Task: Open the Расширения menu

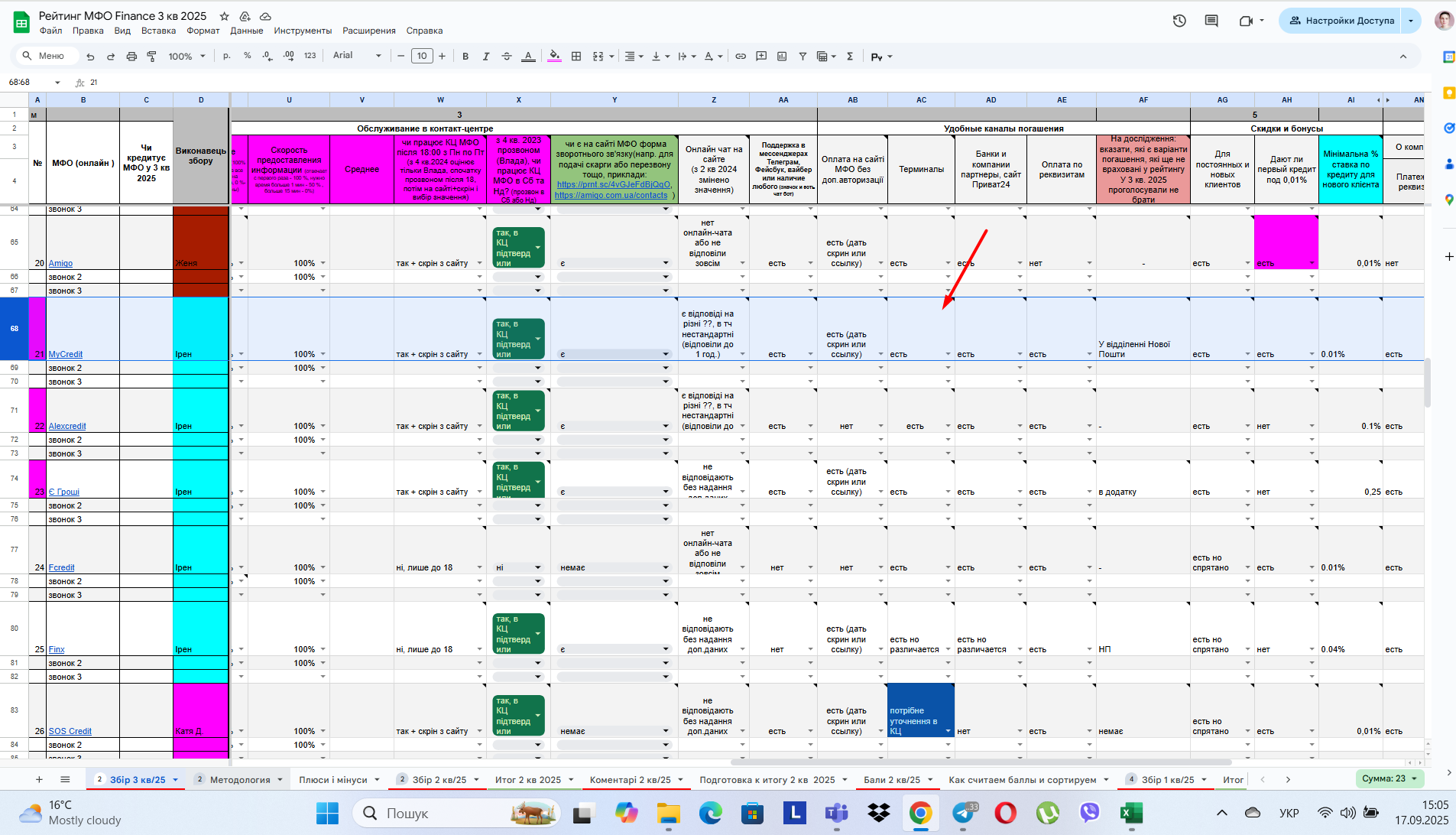Action: pos(369,31)
